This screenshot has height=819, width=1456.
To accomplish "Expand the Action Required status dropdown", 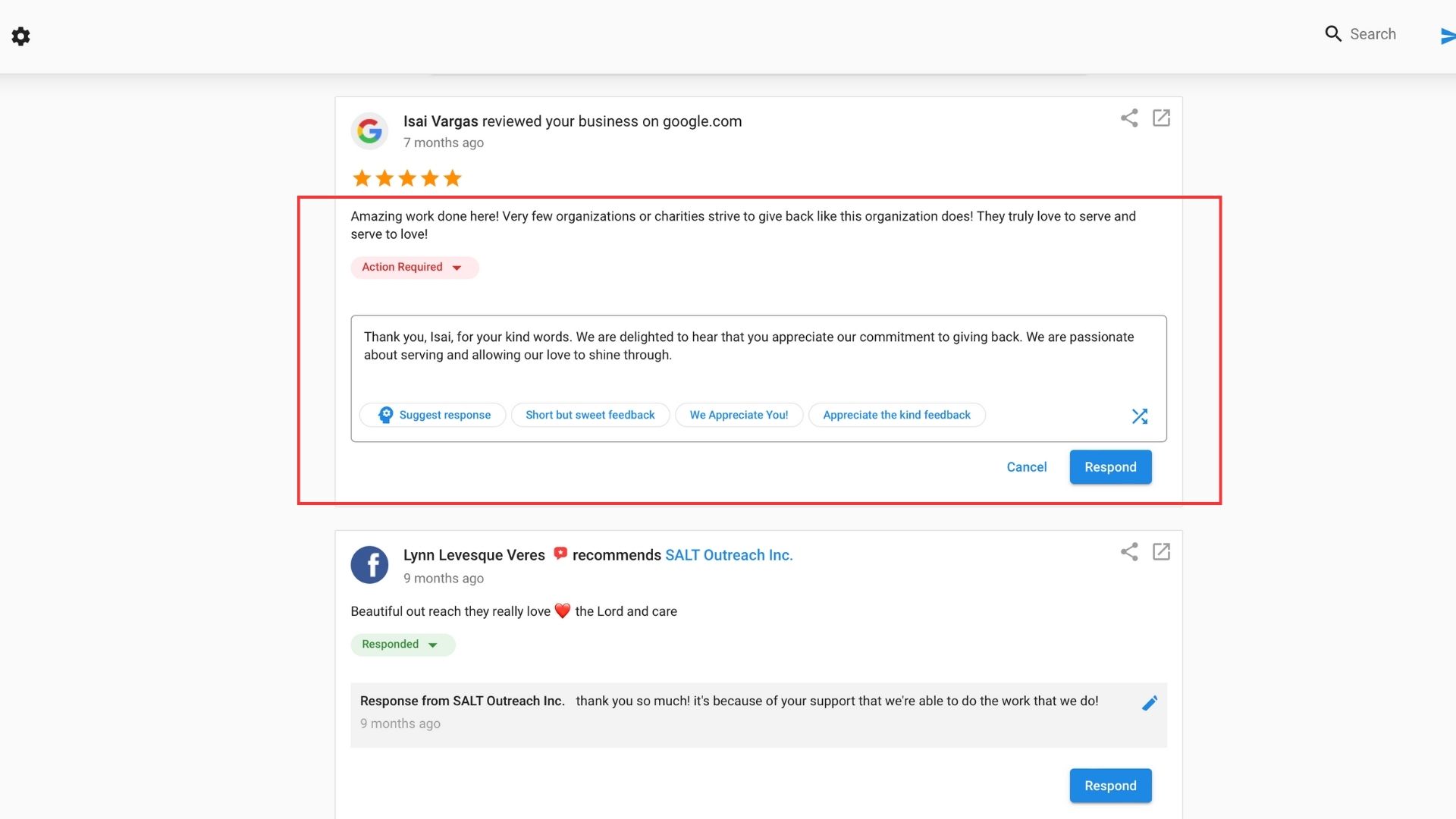I will click(414, 267).
